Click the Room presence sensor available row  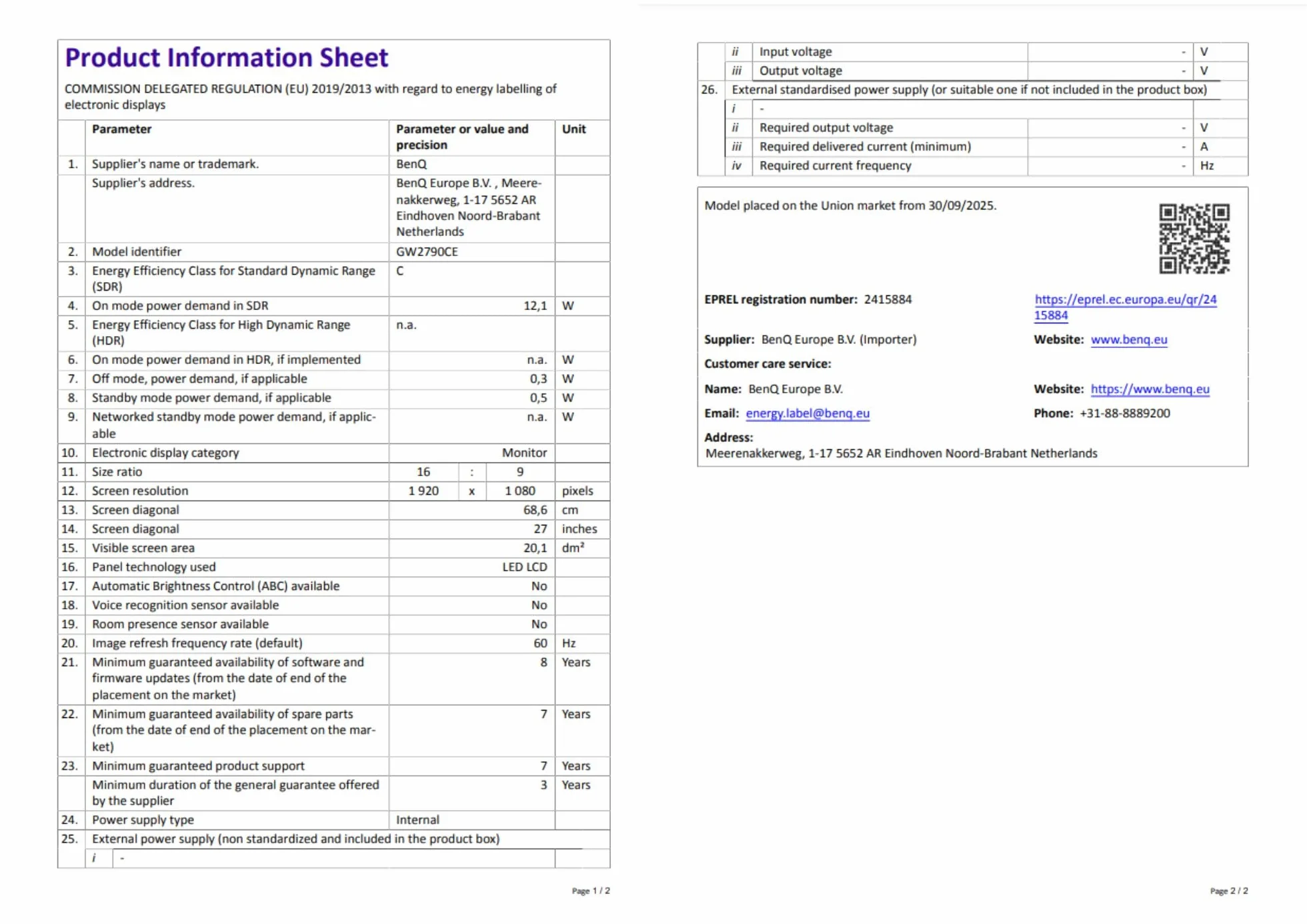pos(333,625)
